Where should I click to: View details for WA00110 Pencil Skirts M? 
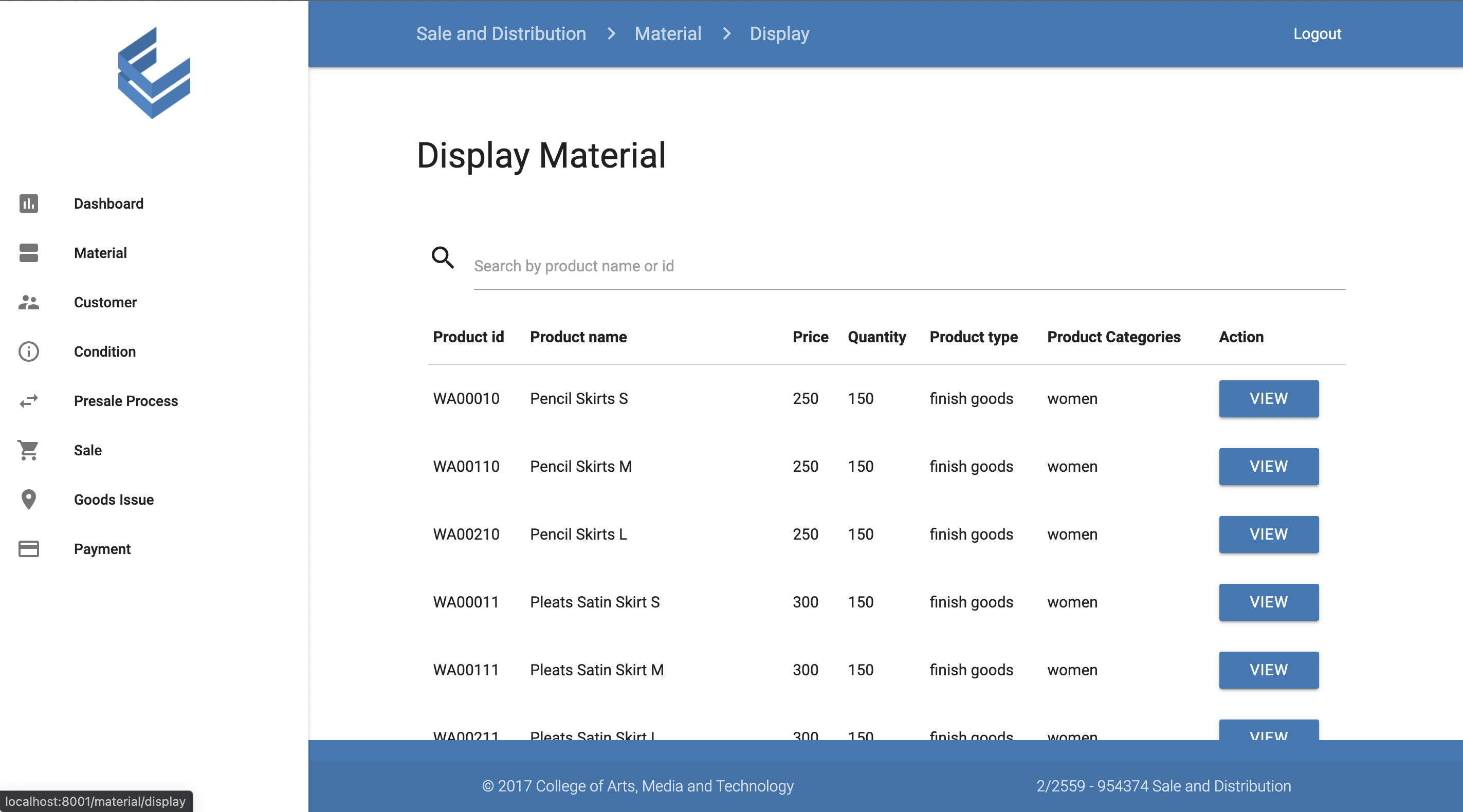pyautogui.click(x=1269, y=466)
